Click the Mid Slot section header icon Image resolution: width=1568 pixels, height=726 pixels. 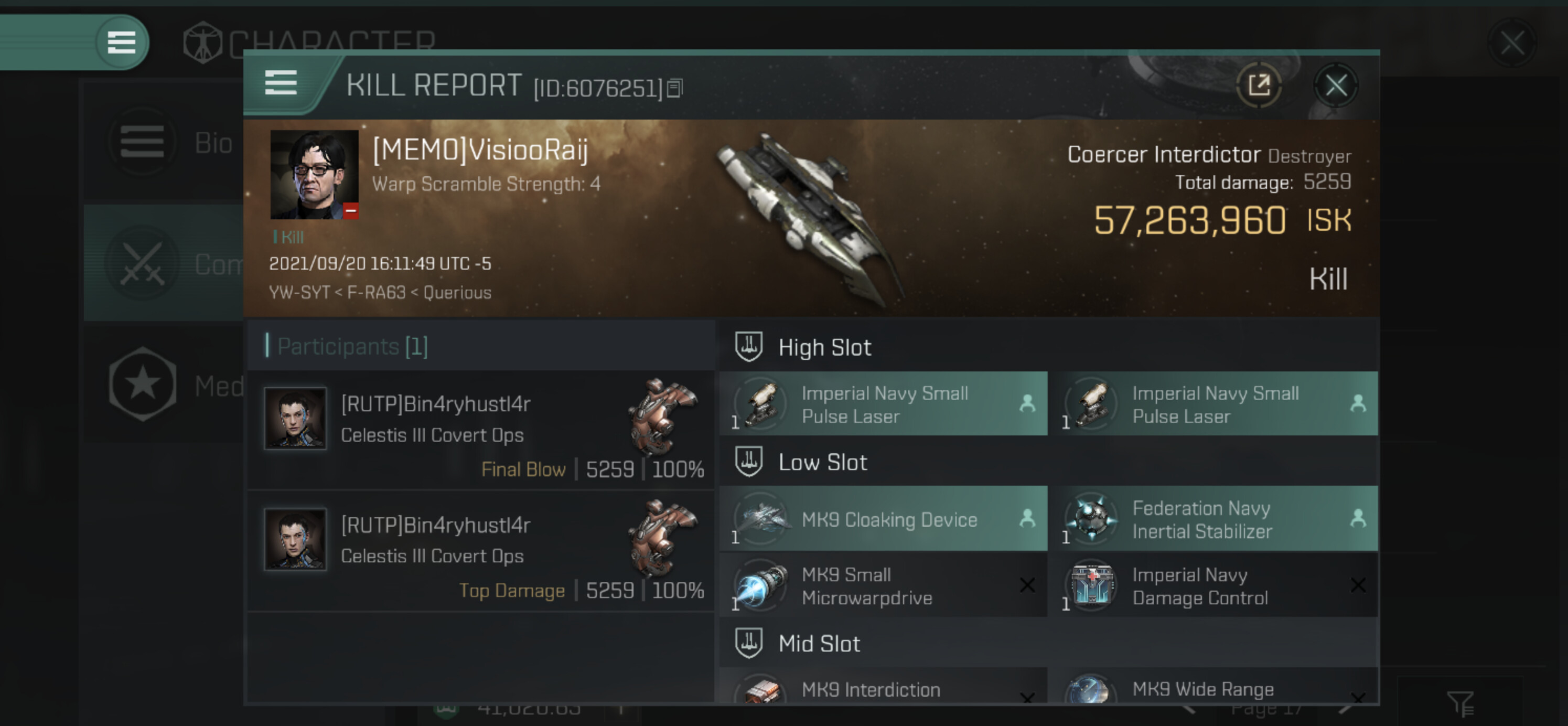(x=749, y=643)
